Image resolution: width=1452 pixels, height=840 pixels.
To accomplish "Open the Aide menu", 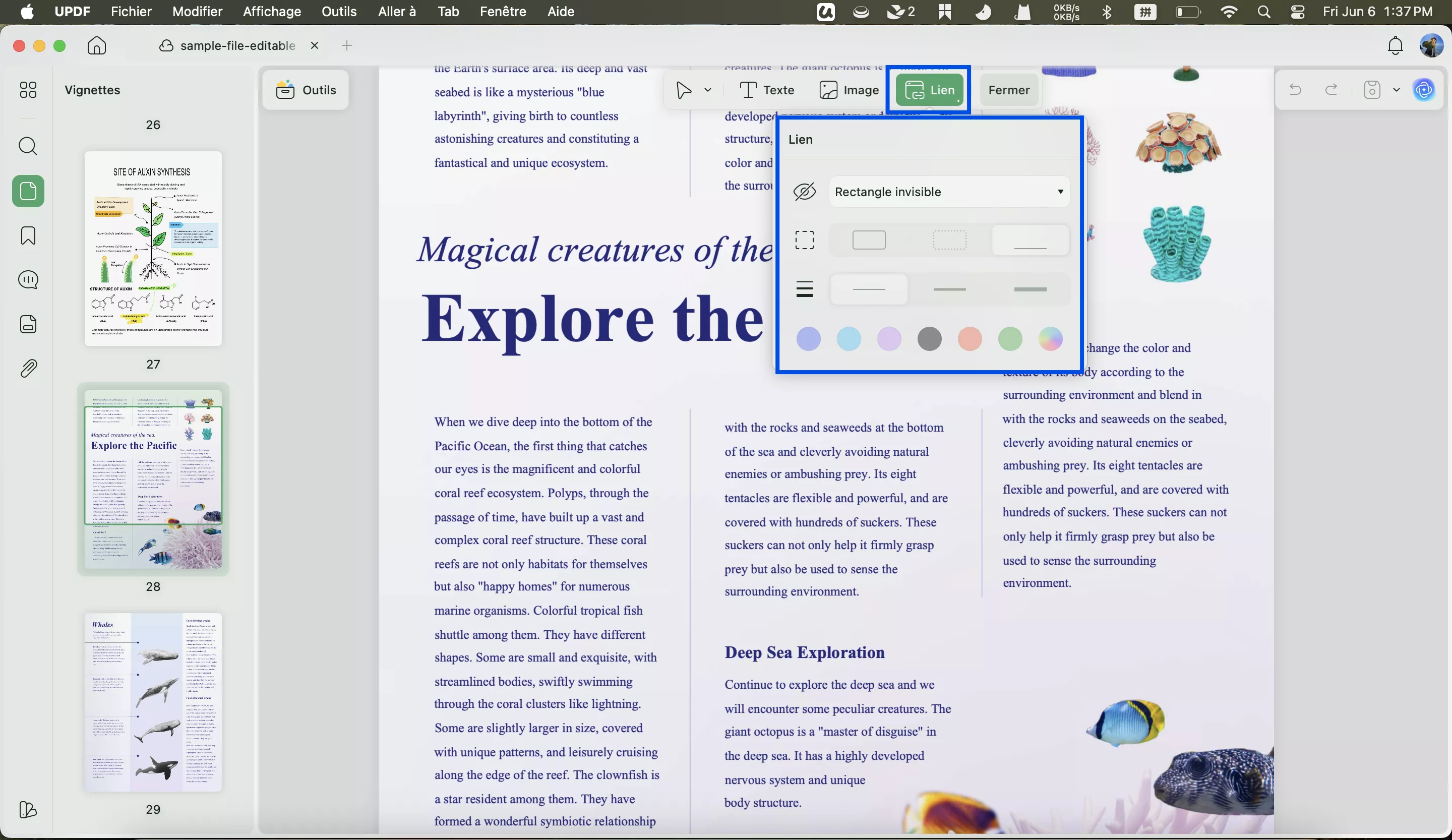I will (560, 12).
